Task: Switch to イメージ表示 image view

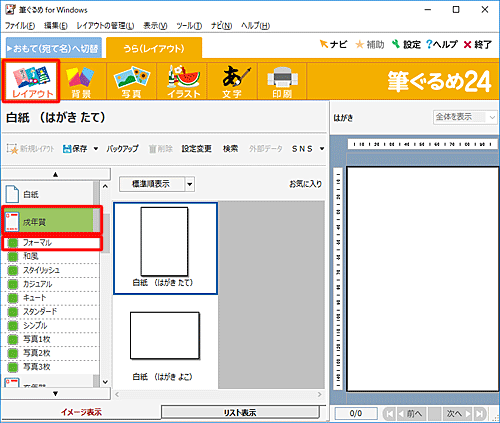Action: [x=81, y=412]
